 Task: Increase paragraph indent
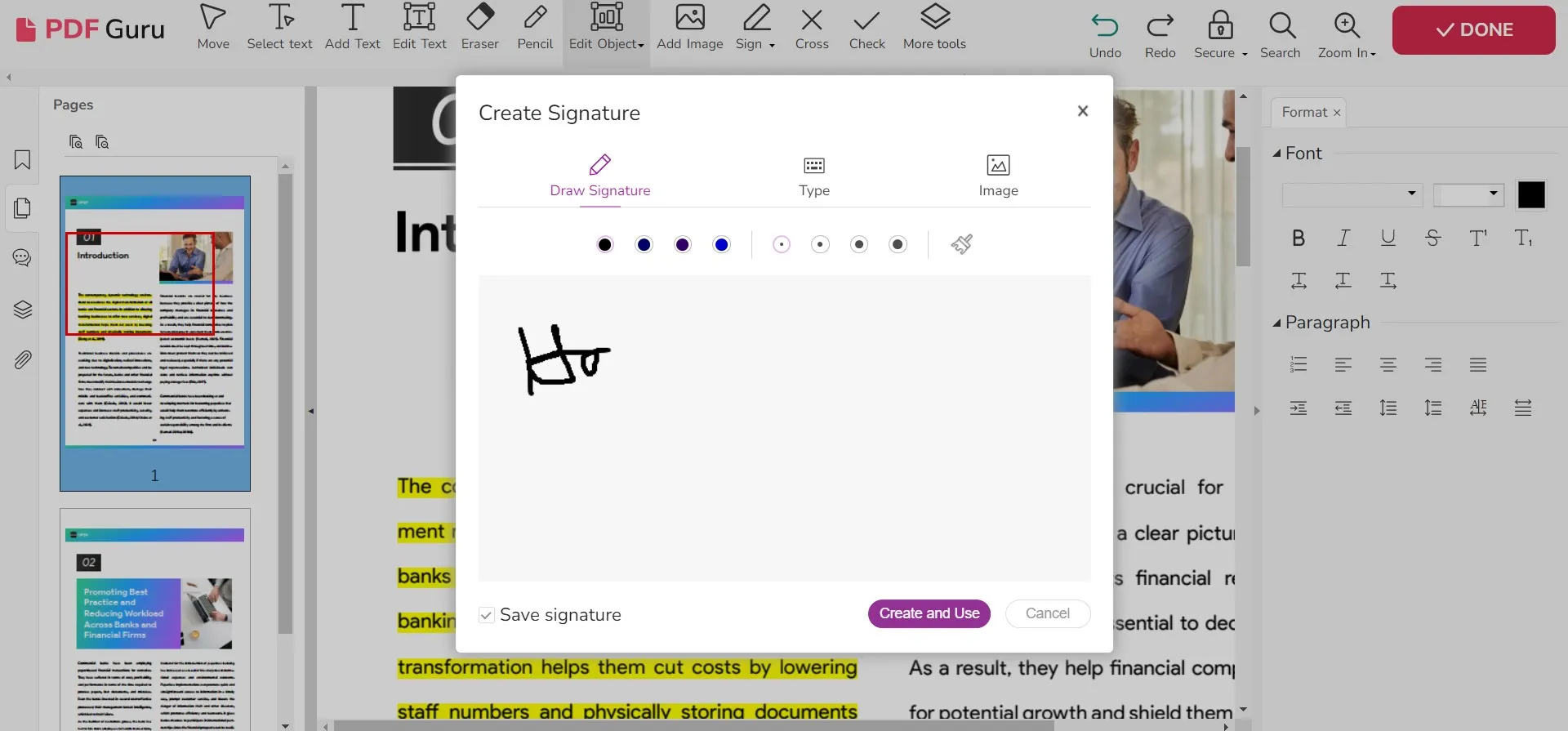point(1298,408)
